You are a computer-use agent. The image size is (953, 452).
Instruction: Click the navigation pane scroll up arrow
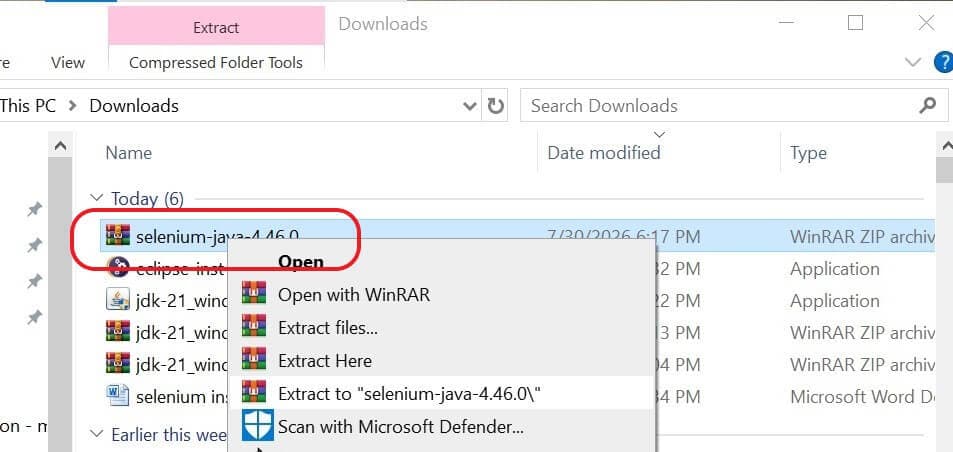click(x=60, y=146)
